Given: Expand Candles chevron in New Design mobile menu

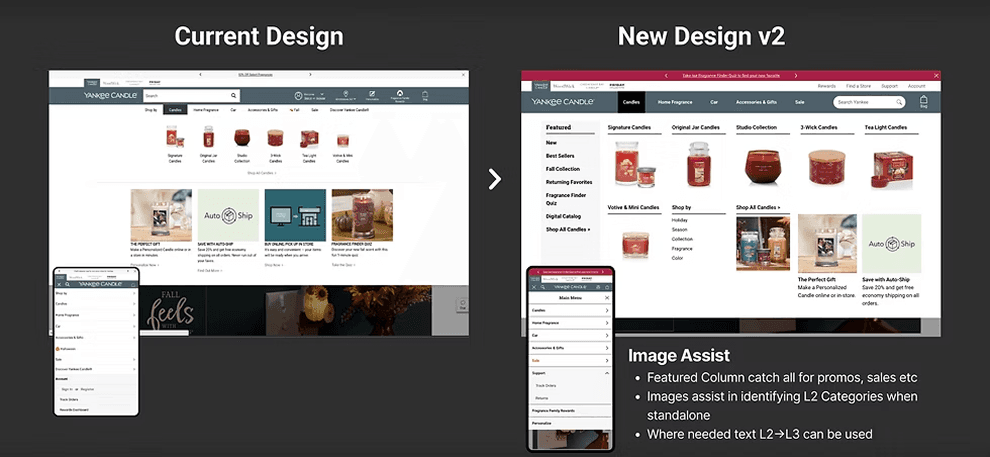Looking at the screenshot, I should [607, 311].
